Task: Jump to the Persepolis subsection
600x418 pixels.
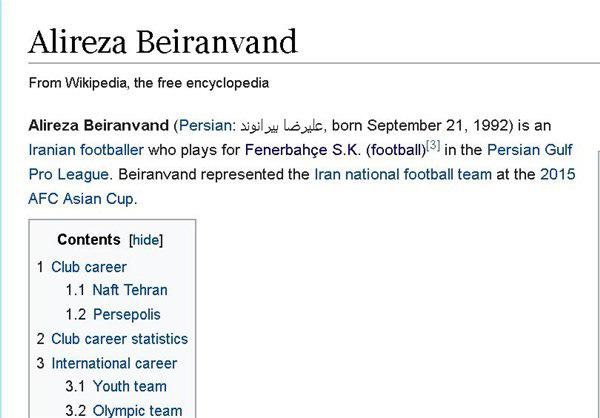Action: coord(126,314)
